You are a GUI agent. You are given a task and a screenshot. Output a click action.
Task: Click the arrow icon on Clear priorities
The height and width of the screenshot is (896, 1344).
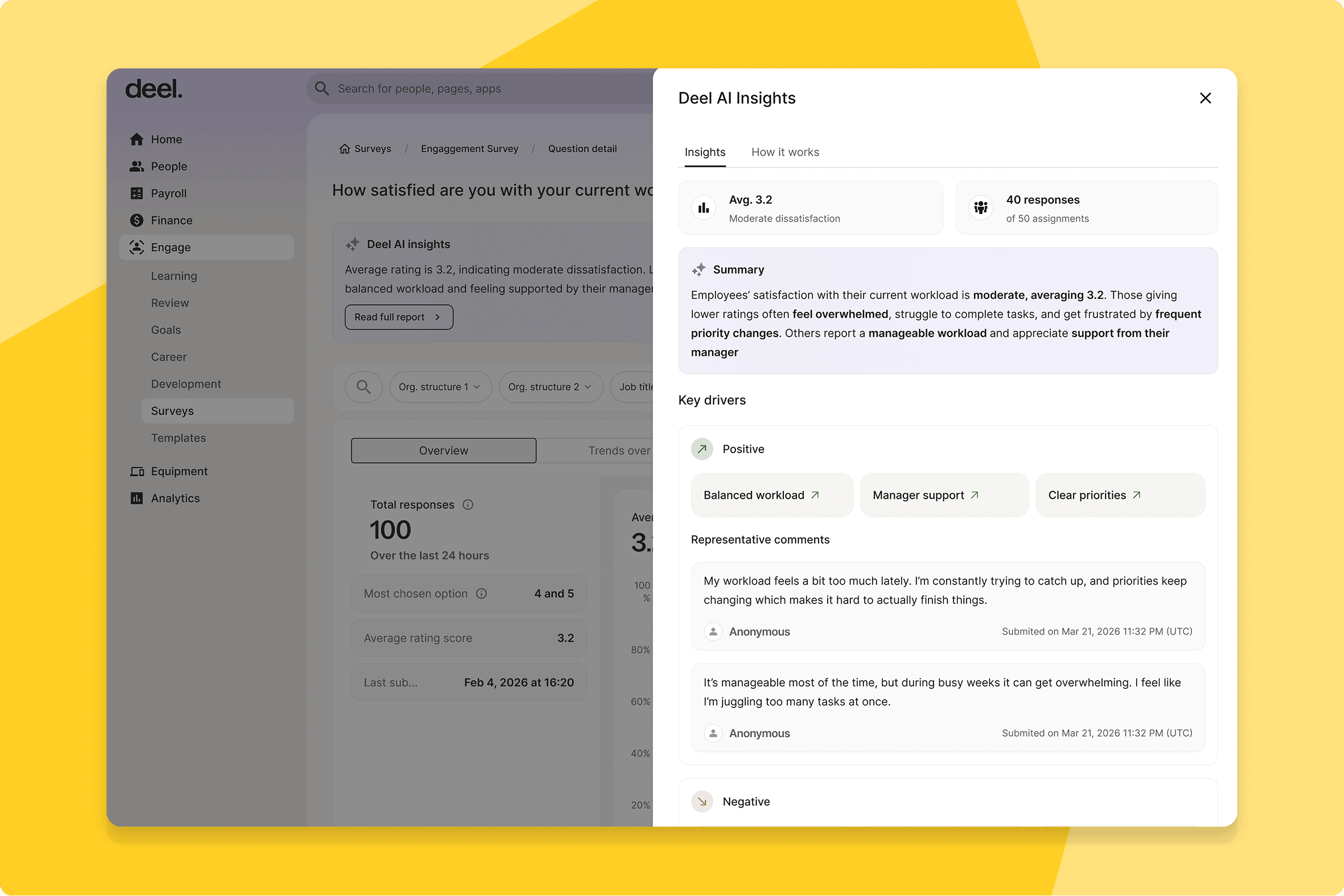coord(1137,495)
